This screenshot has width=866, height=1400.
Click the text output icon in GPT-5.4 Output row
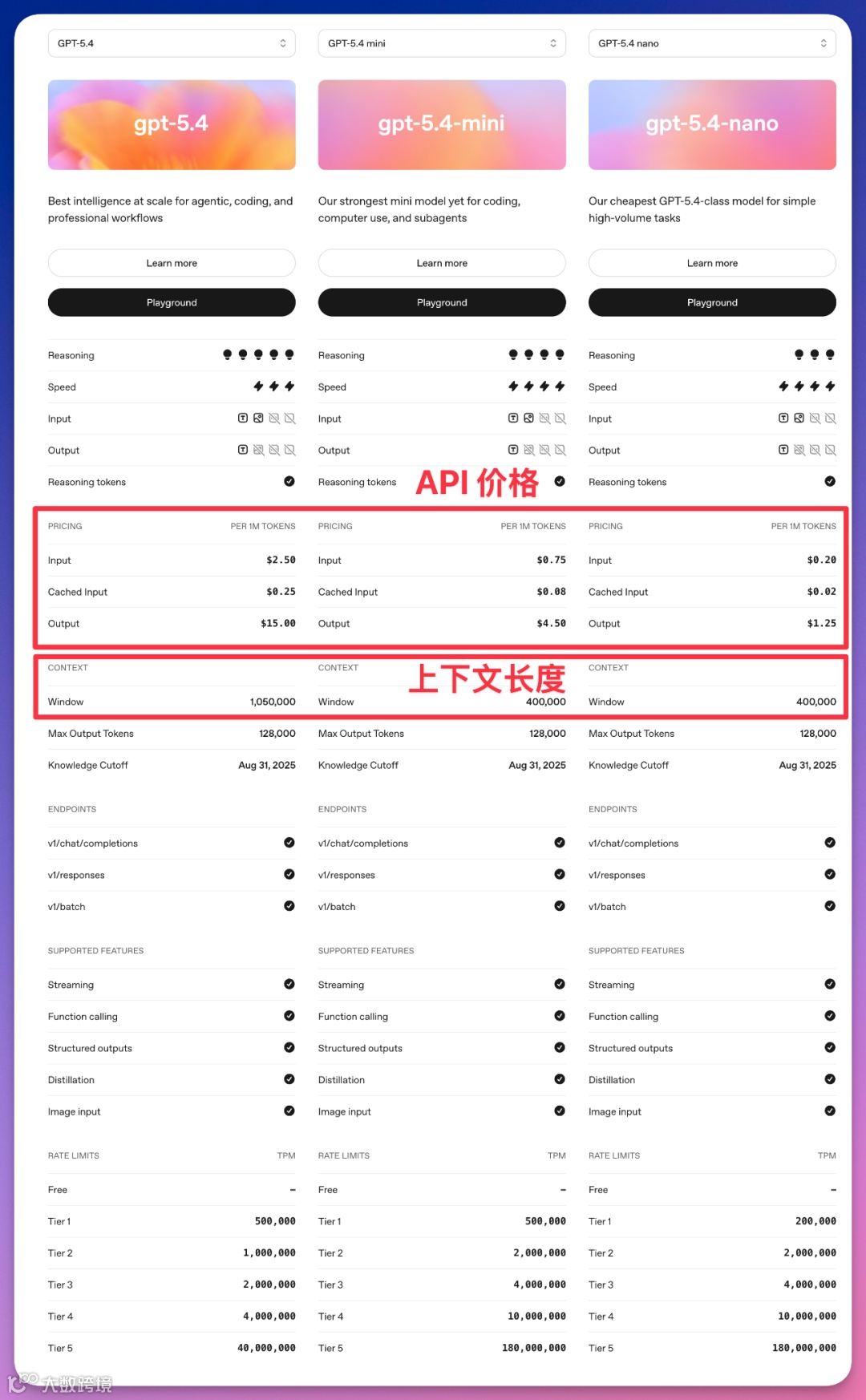[x=243, y=450]
